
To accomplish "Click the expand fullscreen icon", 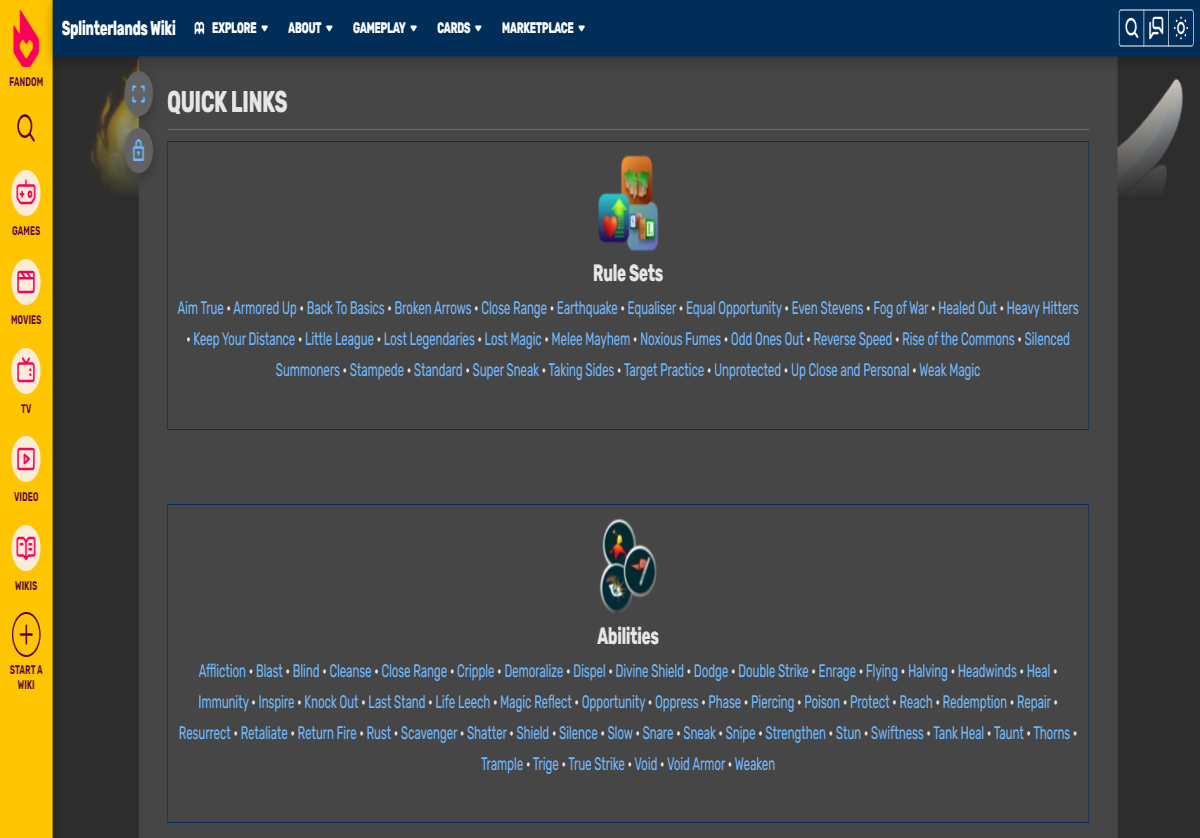I will 138,95.
